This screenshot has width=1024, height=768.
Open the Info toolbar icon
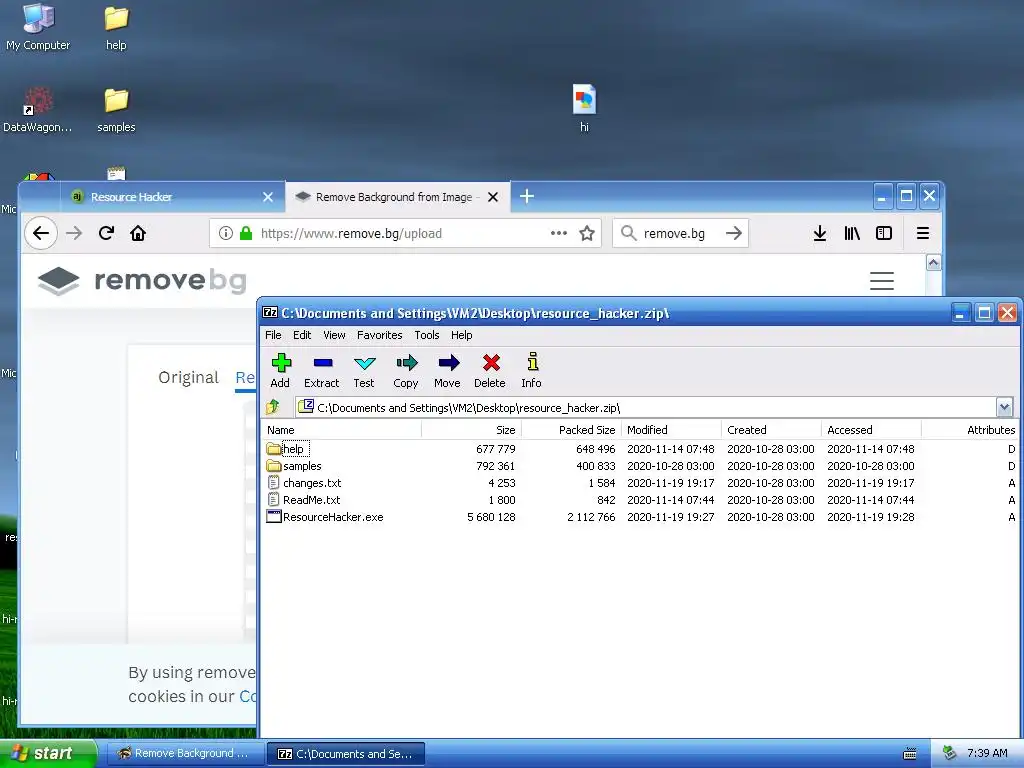(x=532, y=370)
